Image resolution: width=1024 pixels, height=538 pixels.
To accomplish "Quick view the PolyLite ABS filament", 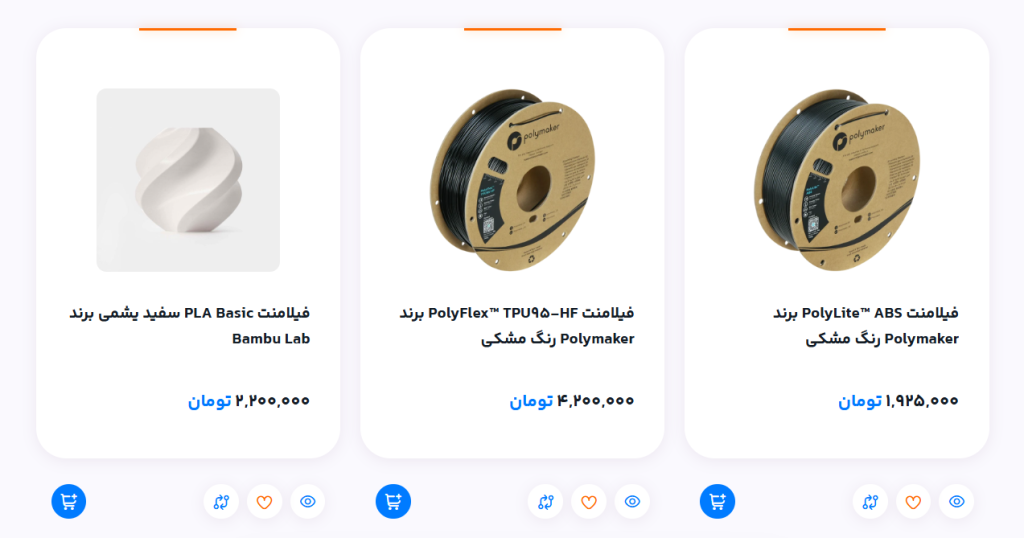I will point(956,501).
